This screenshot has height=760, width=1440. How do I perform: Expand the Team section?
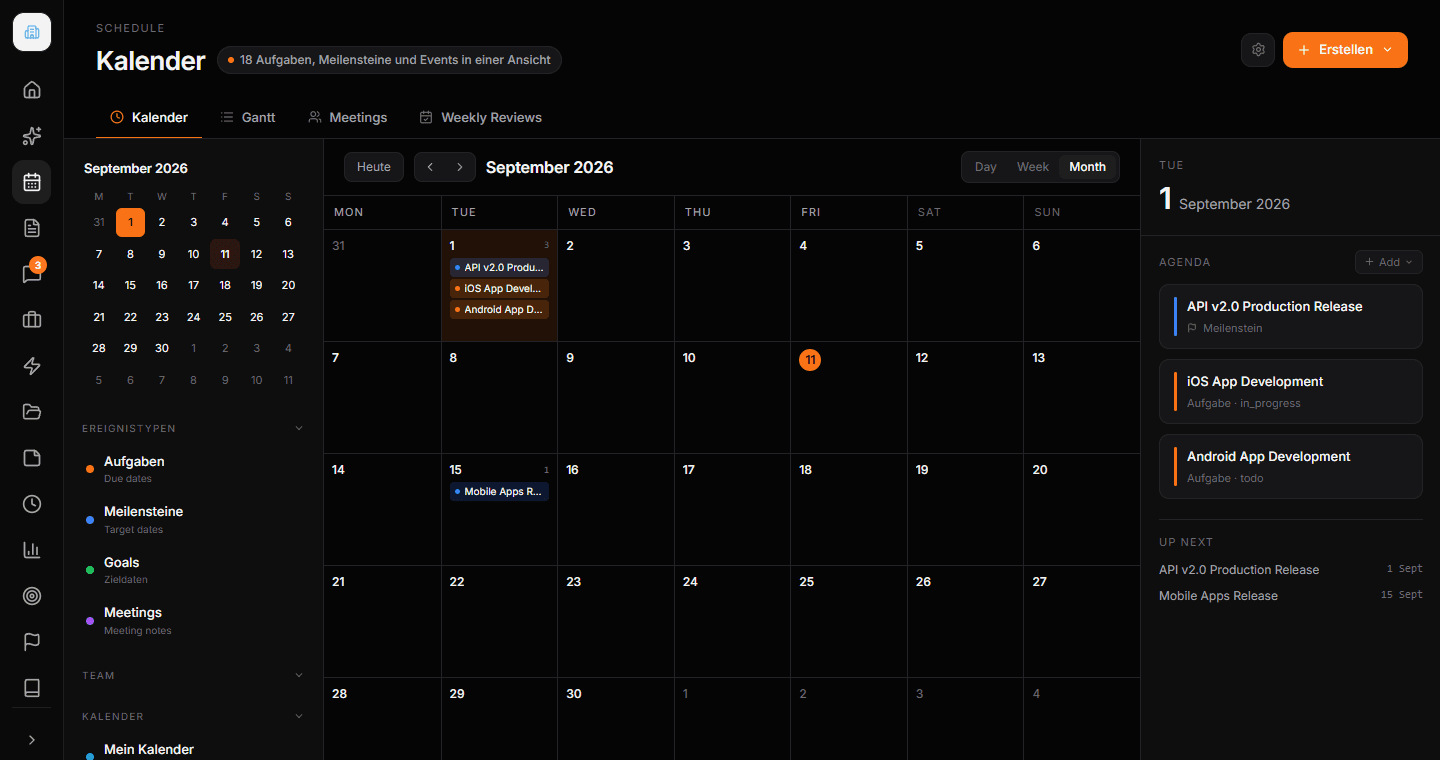pyautogui.click(x=299, y=675)
